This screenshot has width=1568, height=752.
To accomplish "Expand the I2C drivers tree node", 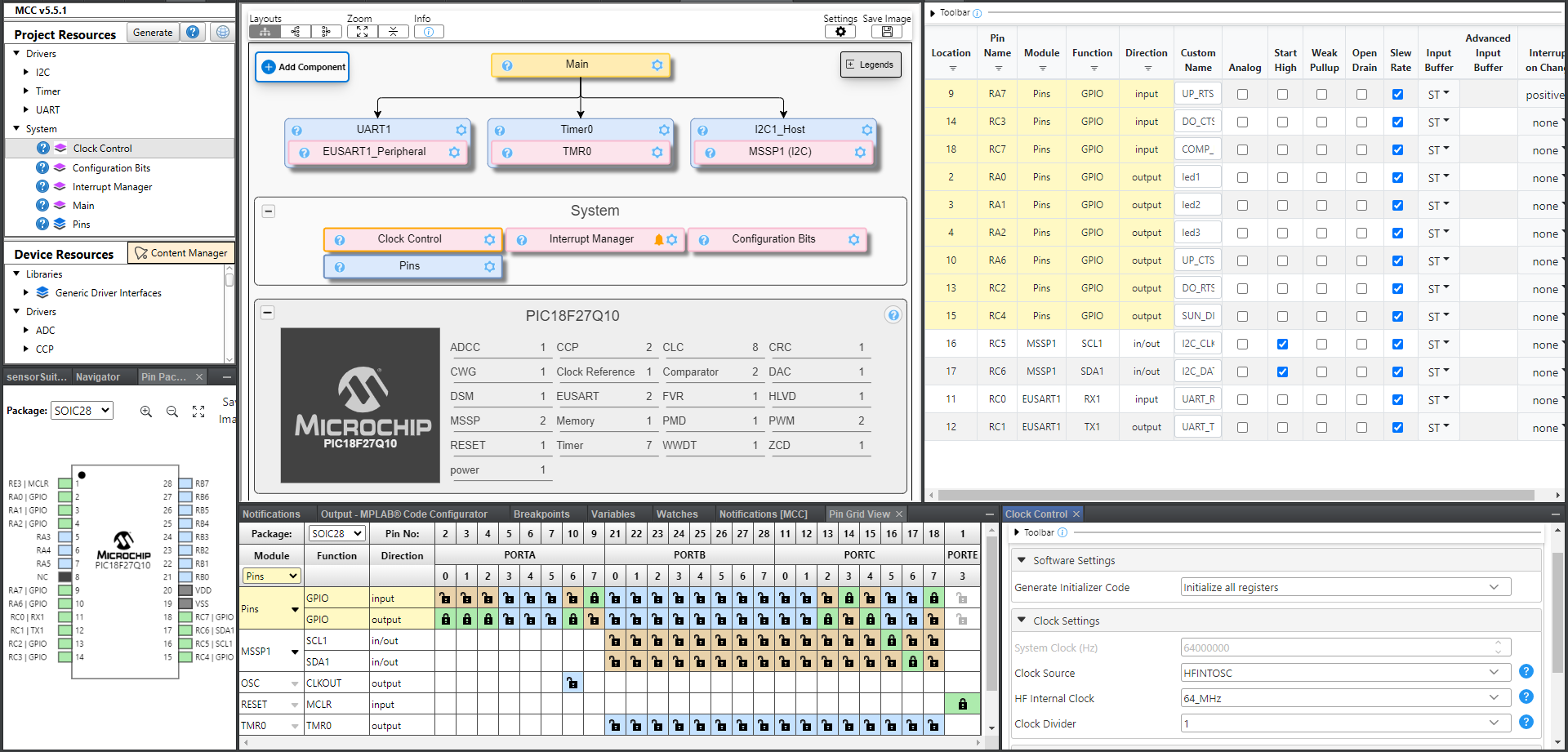I will (x=26, y=73).
